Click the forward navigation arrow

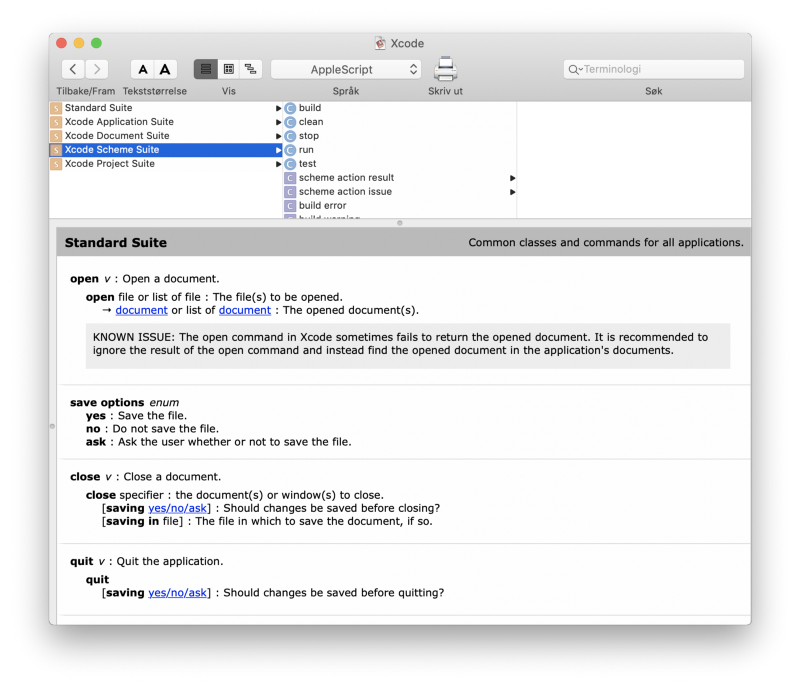pyautogui.click(x=97, y=69)
